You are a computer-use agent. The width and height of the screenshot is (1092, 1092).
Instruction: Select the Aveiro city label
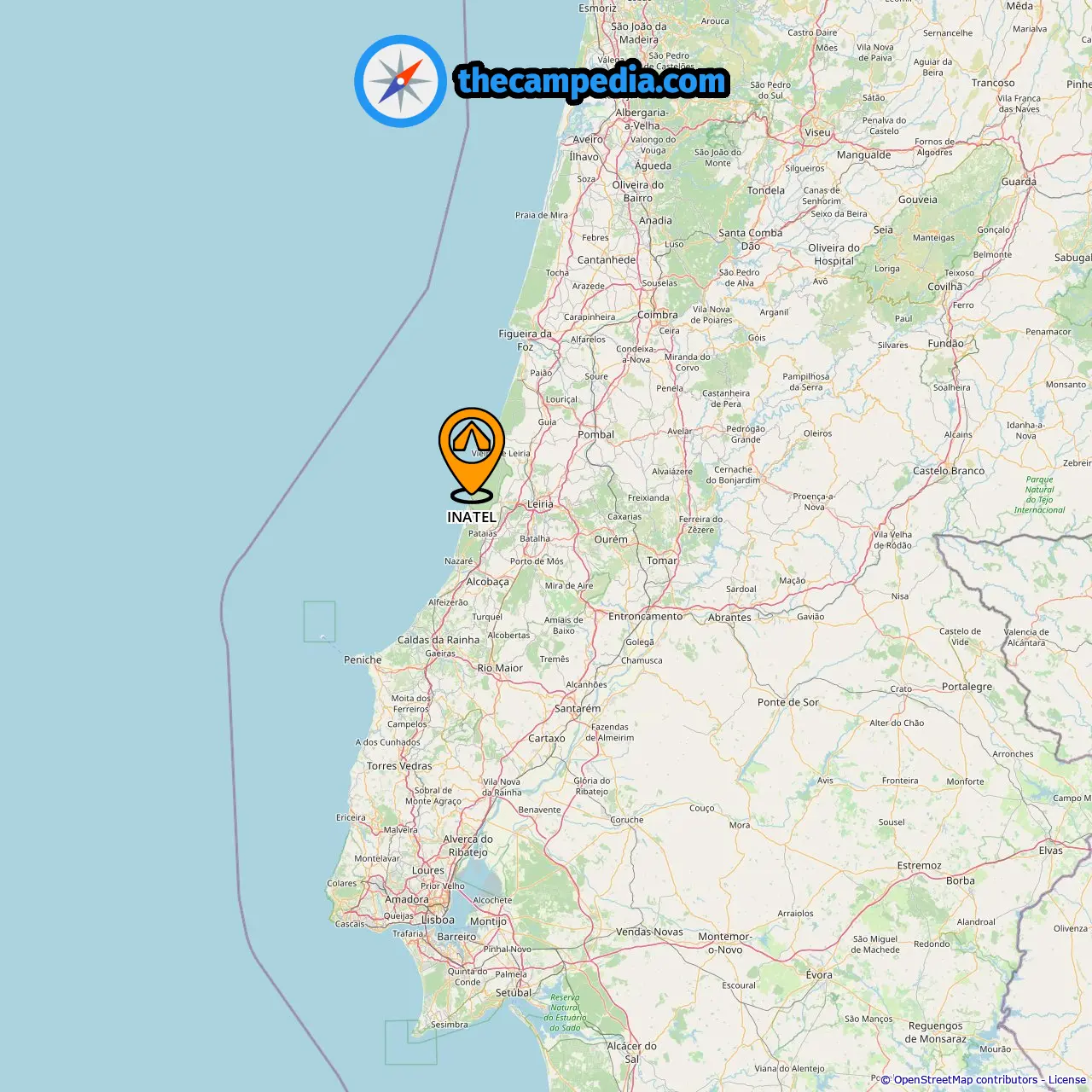(x=588, y=139)
